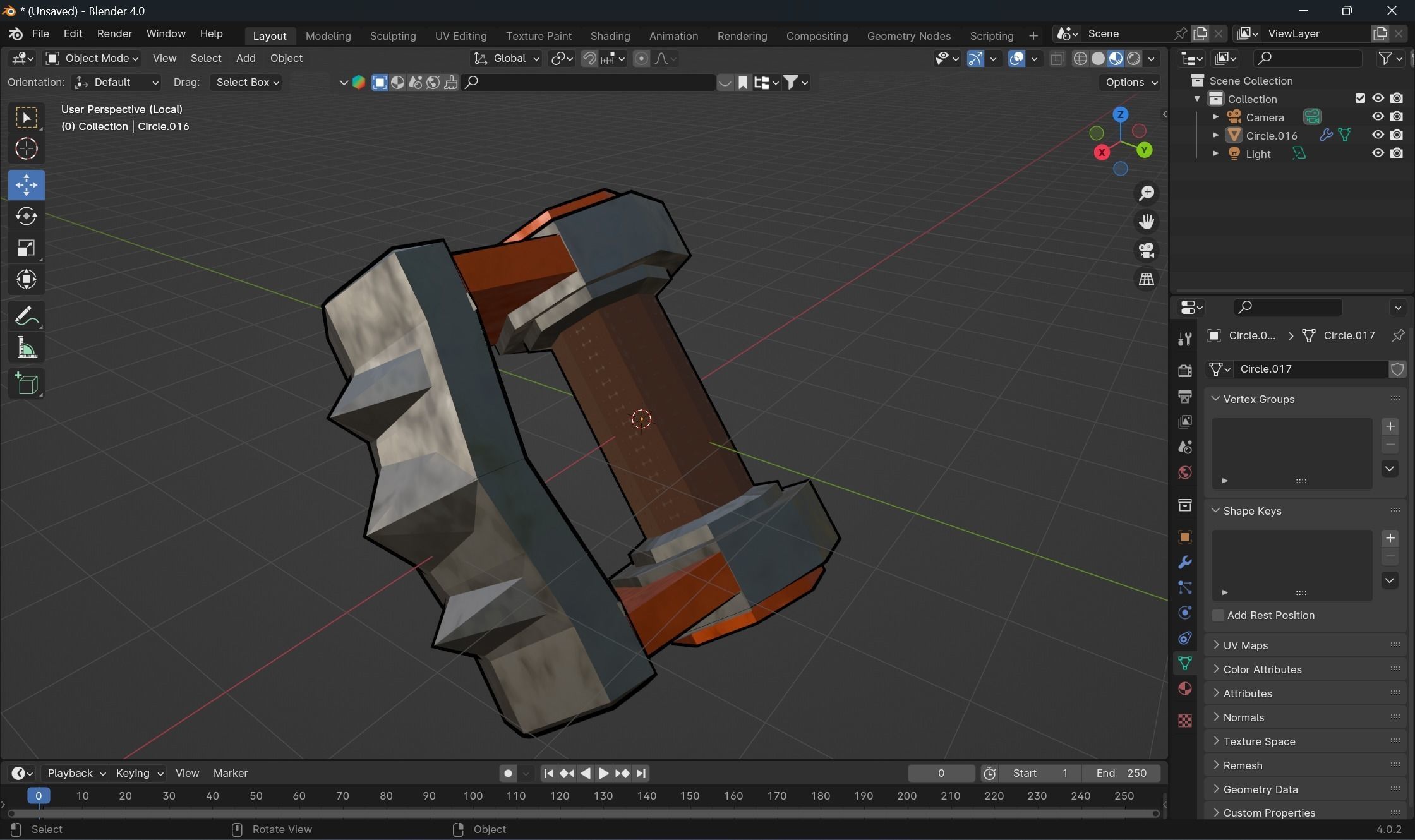Toggle X-ray mode button
1415x840 pixels.
(x=1057, y=59)
